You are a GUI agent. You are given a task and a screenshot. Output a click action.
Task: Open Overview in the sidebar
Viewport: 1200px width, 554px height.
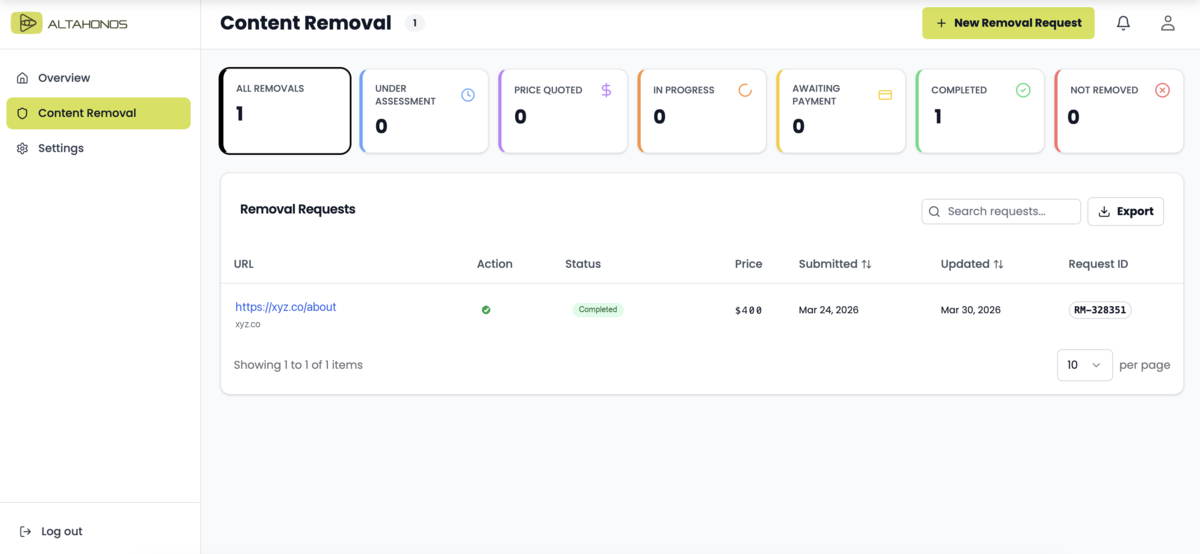[64, 78]
